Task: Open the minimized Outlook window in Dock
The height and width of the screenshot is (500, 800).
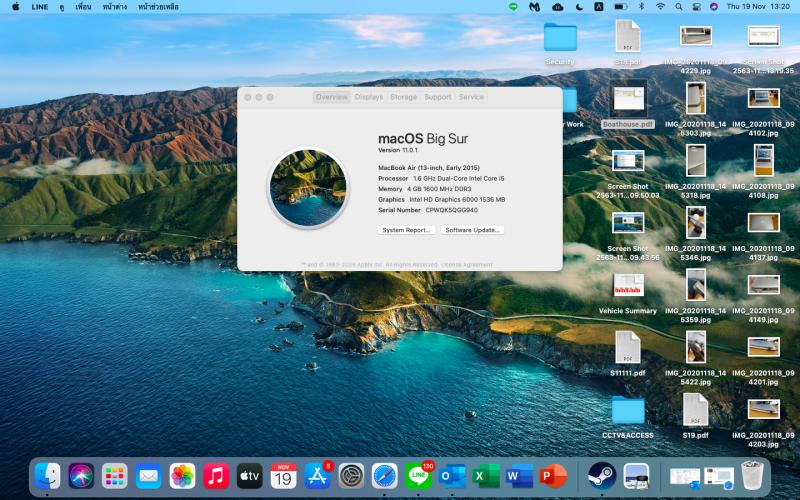Action: click(684, 477)
